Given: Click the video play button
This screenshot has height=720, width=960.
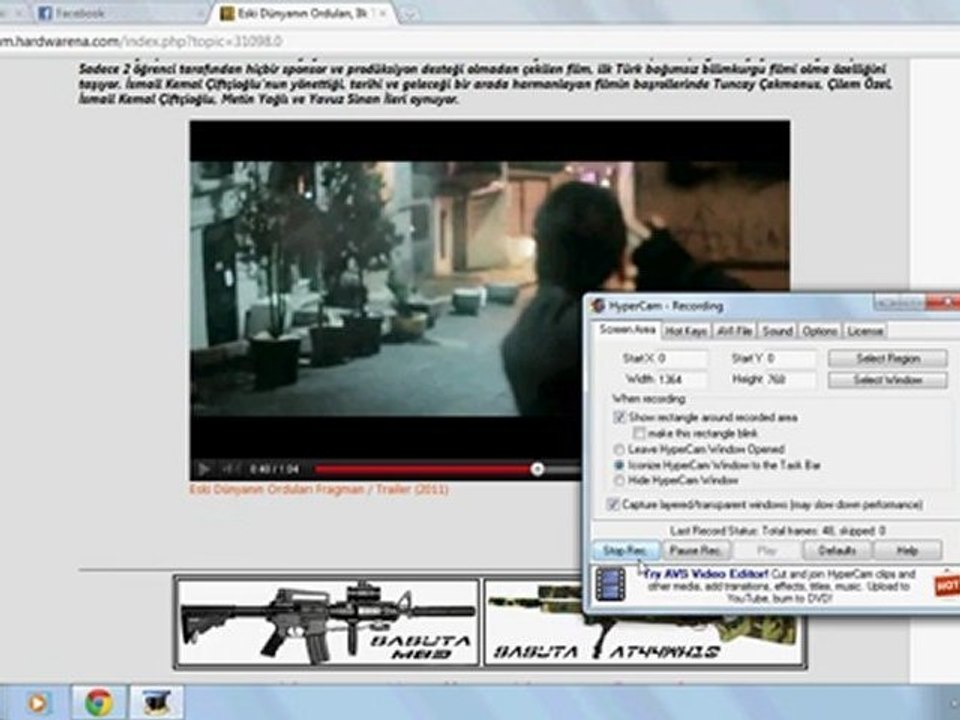Looking at the screenshot, I should pyautogui.click(x=204, y=468).
